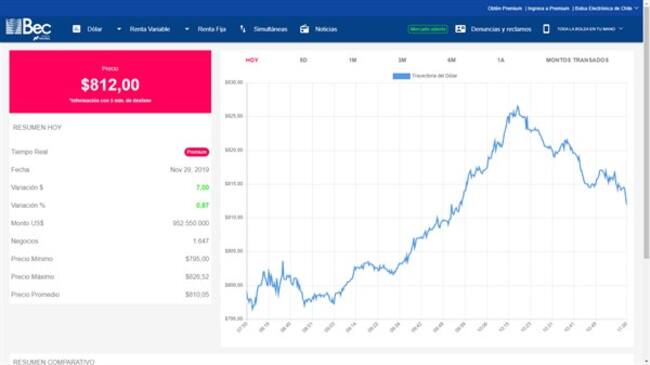Click the Precio Mínimo value $795,00
650x365 pixels.
point(197,259)
